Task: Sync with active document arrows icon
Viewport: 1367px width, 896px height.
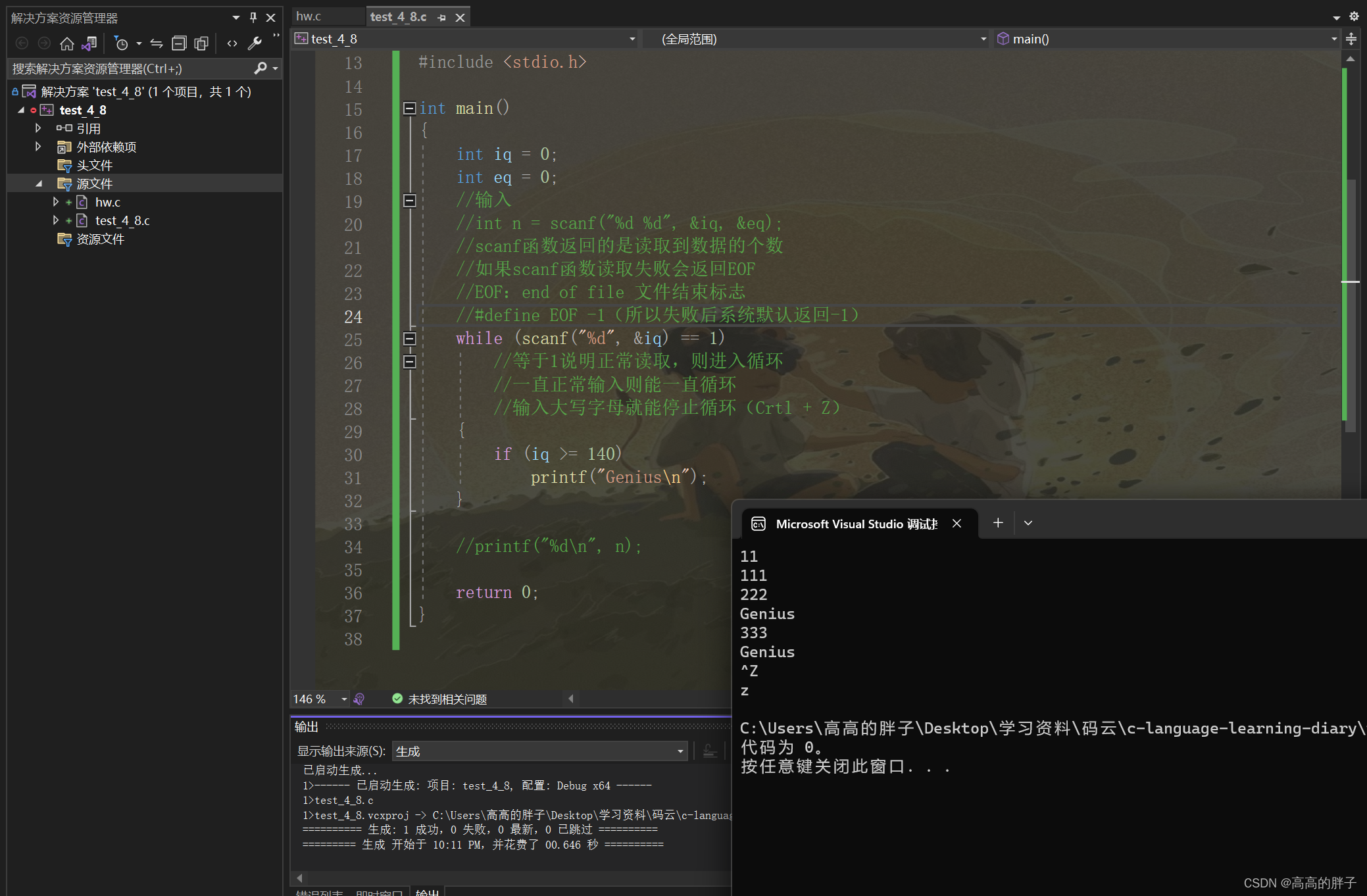Action: tap(157, 44)
